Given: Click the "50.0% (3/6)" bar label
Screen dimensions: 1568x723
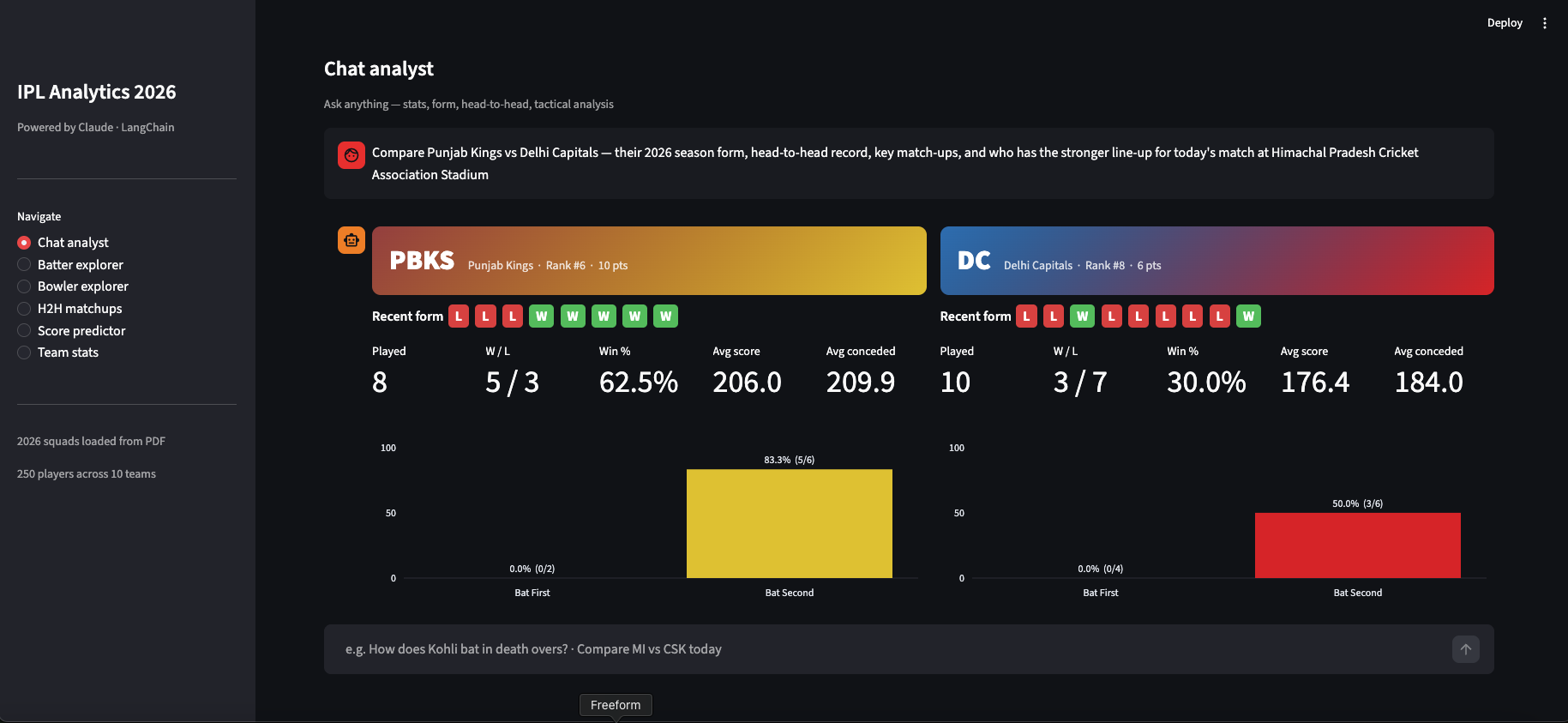Looking at the screenshot, I should 1358,503.
